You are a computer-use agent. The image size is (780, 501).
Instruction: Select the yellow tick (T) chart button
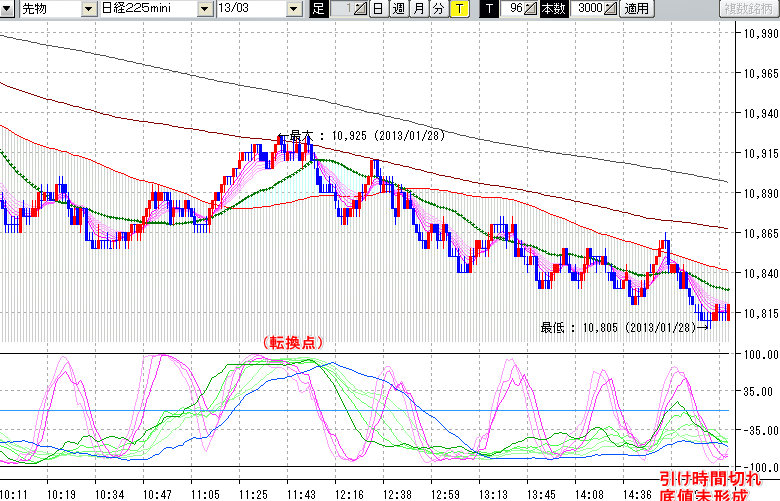coord(458,9)
